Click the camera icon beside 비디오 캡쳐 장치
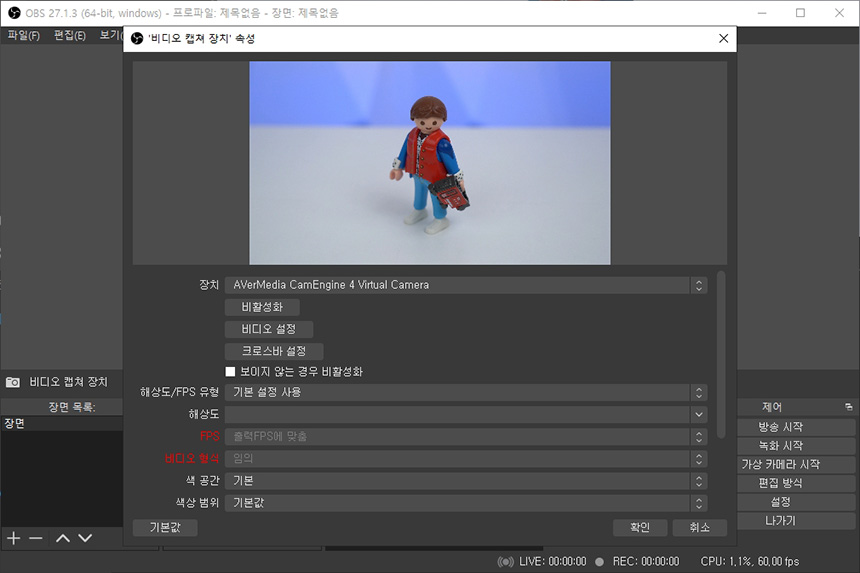Image resolution: width=860 pixels, height=573 pixels. coord(13,382)
